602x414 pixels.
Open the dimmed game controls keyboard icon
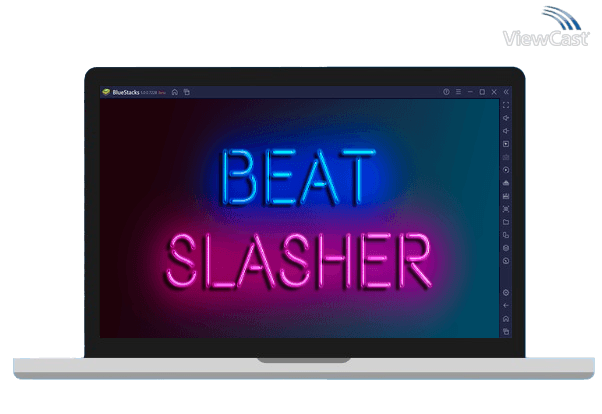pos(506,157)
